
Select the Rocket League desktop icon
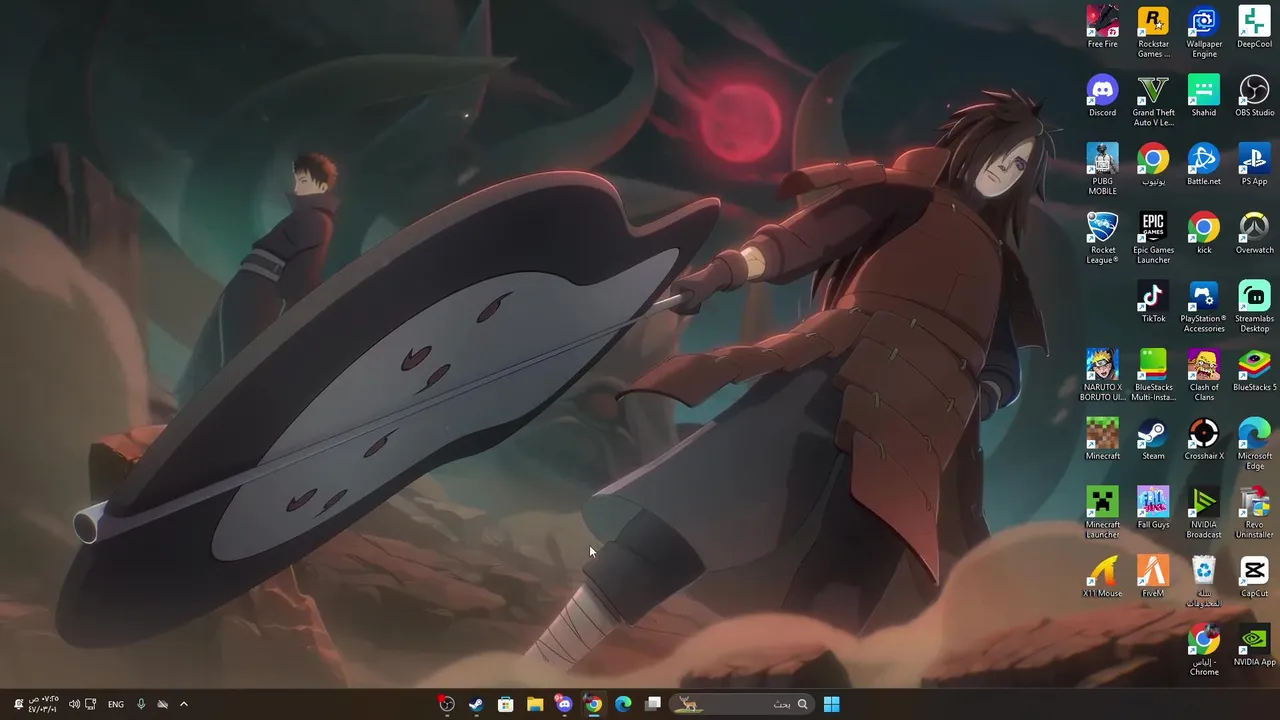(x=1102, y=239)
